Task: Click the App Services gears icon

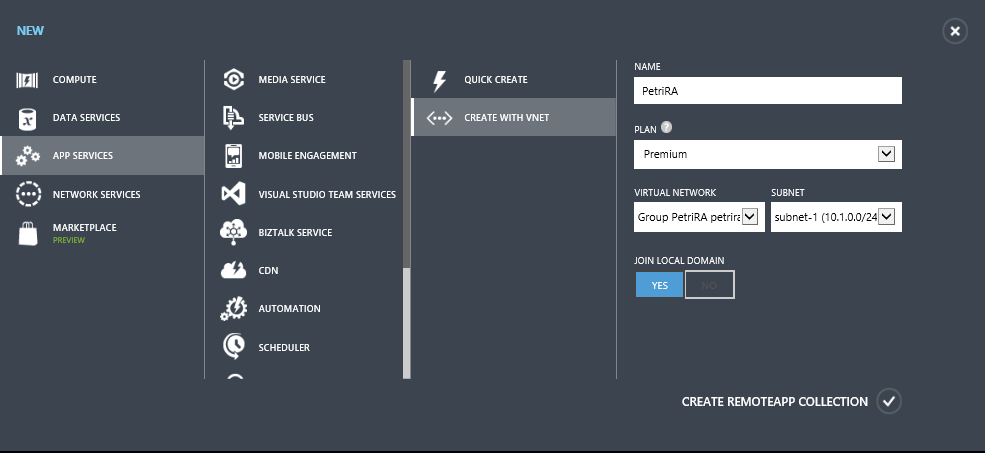Action: tap(28, 156)
